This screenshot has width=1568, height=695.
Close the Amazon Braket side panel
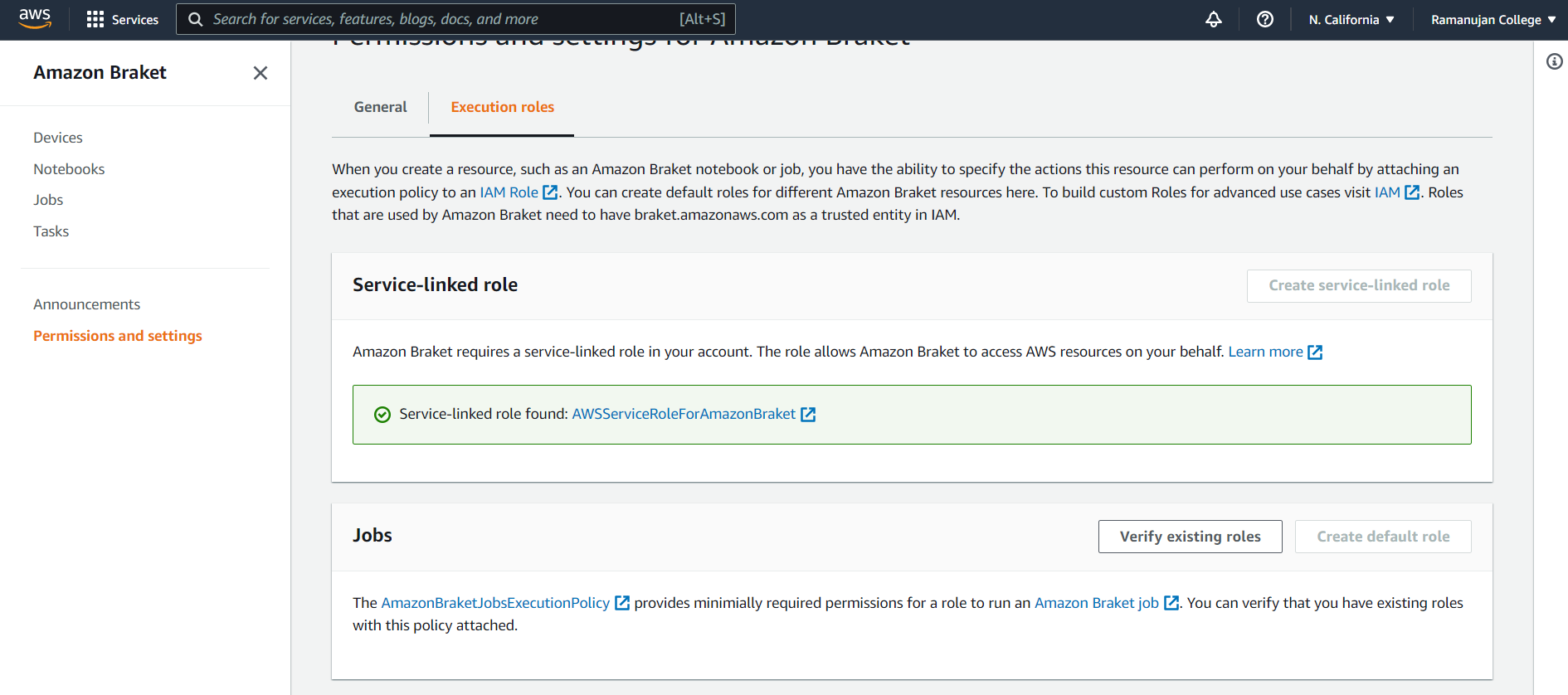pos(261,73)
